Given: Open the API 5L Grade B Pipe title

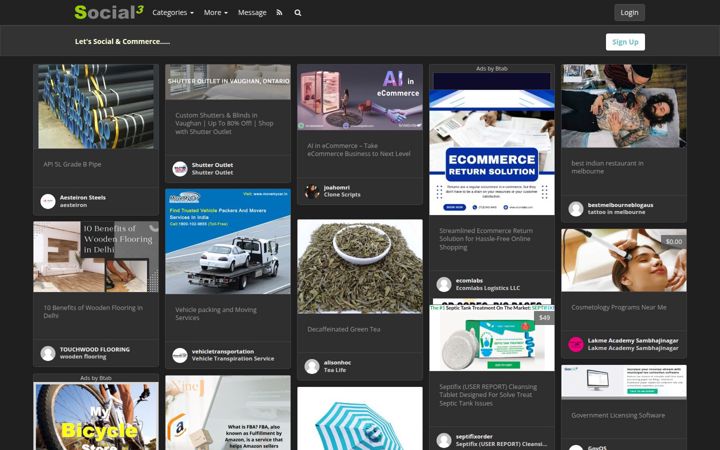Looking at the screenshot, I should click(x=72, y=164).
